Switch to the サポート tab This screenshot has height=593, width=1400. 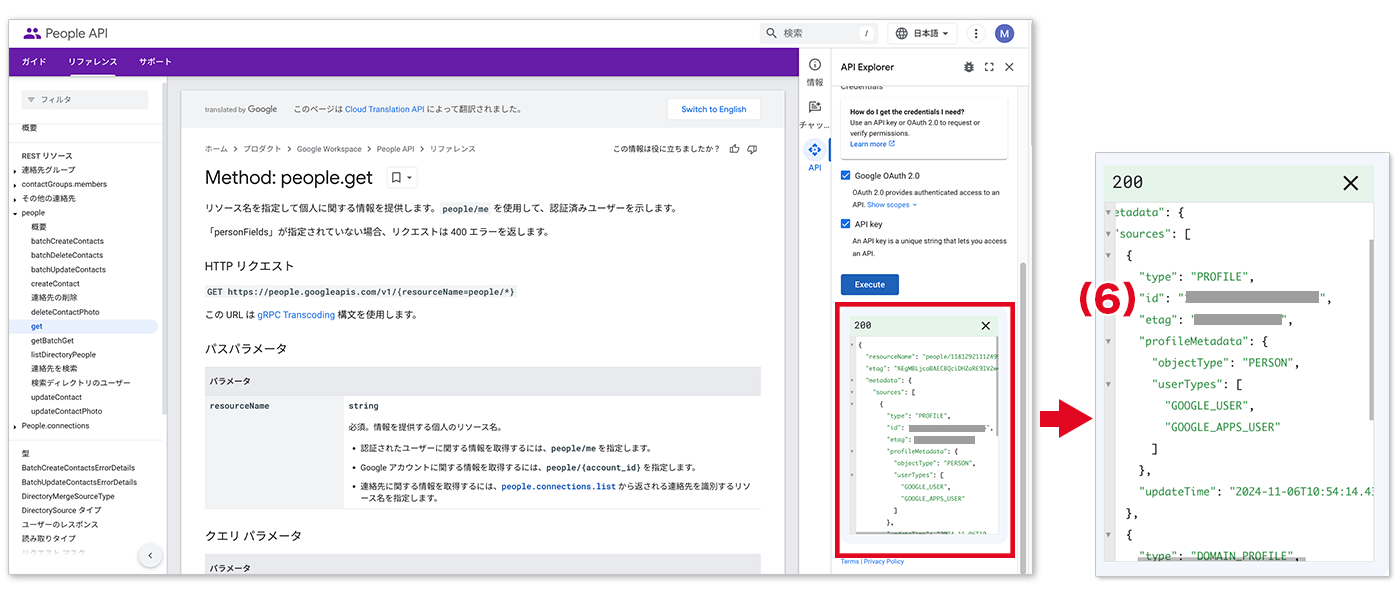pos(155,62)
